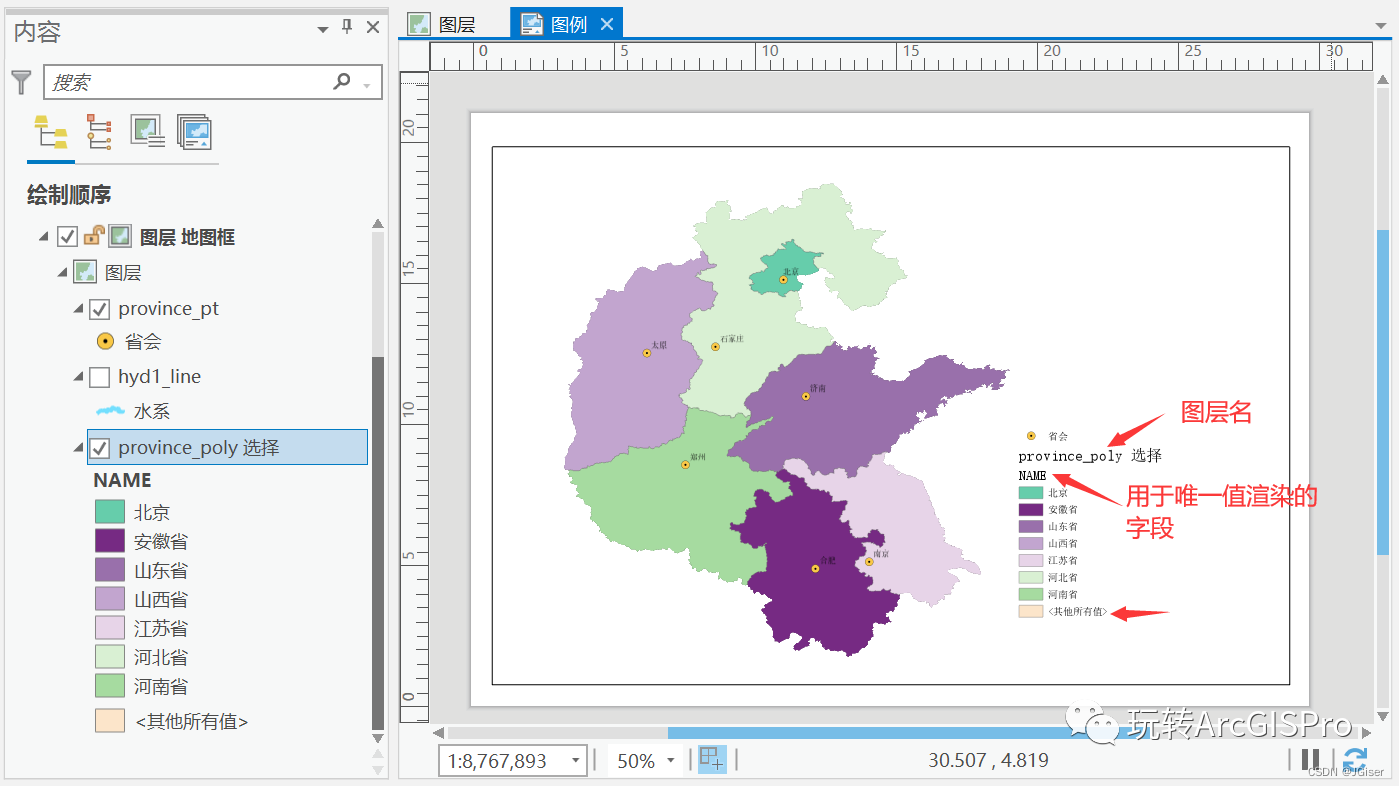
Task: Click the map icon beside 图层
Action: click(85, 272)
